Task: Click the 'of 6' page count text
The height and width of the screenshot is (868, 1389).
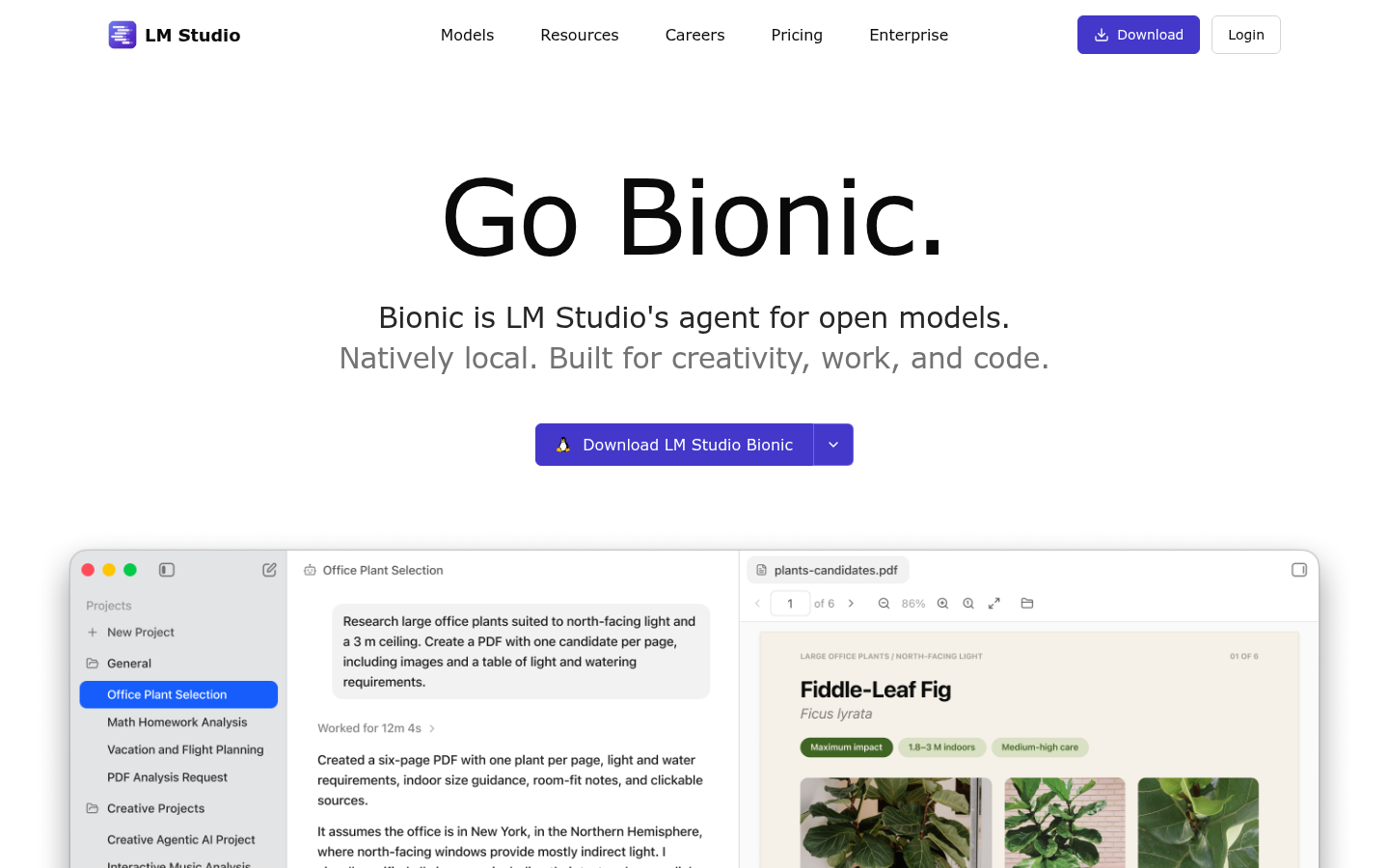Action: 825,604
